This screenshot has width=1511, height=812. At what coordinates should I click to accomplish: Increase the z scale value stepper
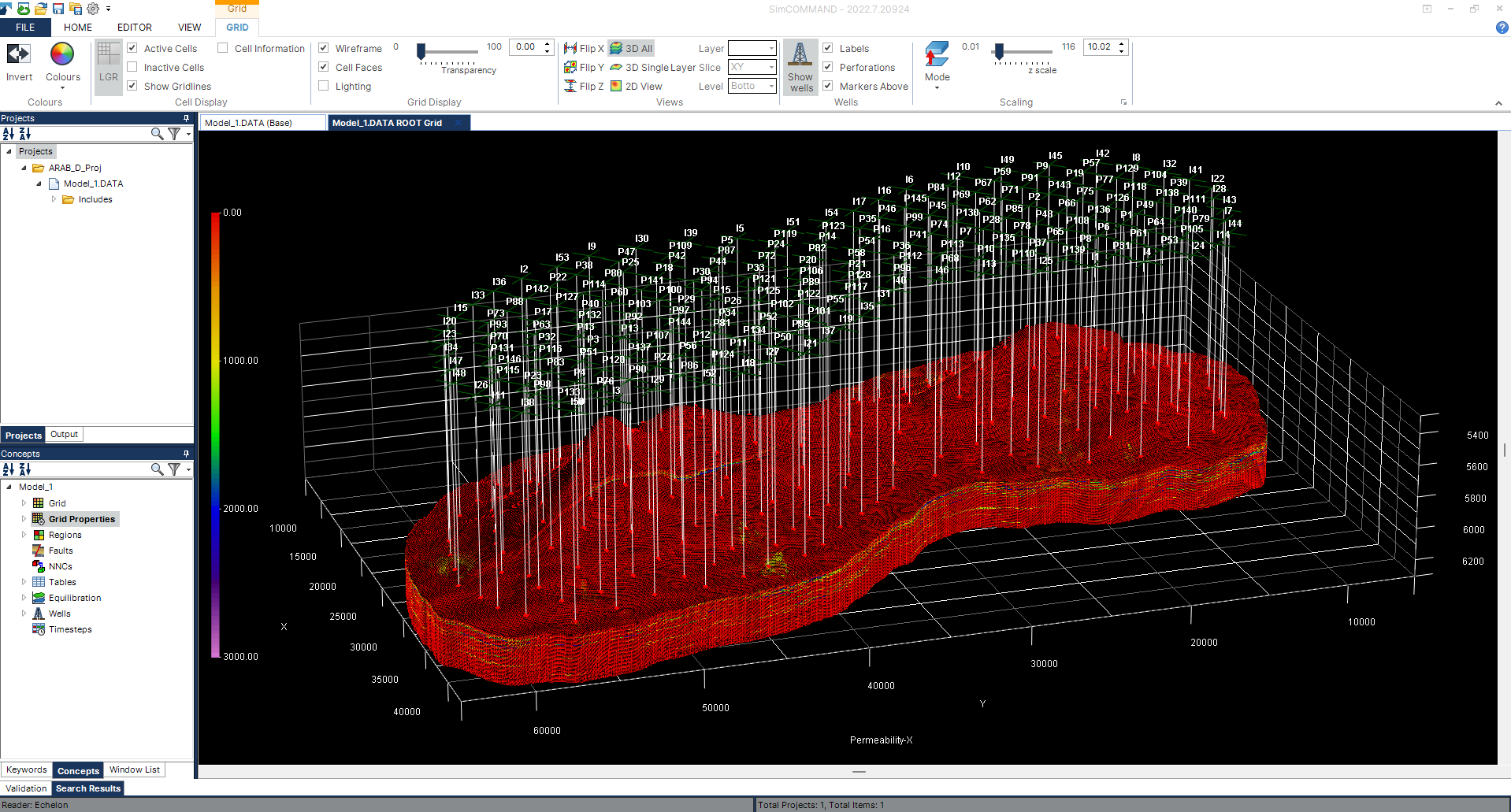pyautogui.click(x=1123, y=43)
